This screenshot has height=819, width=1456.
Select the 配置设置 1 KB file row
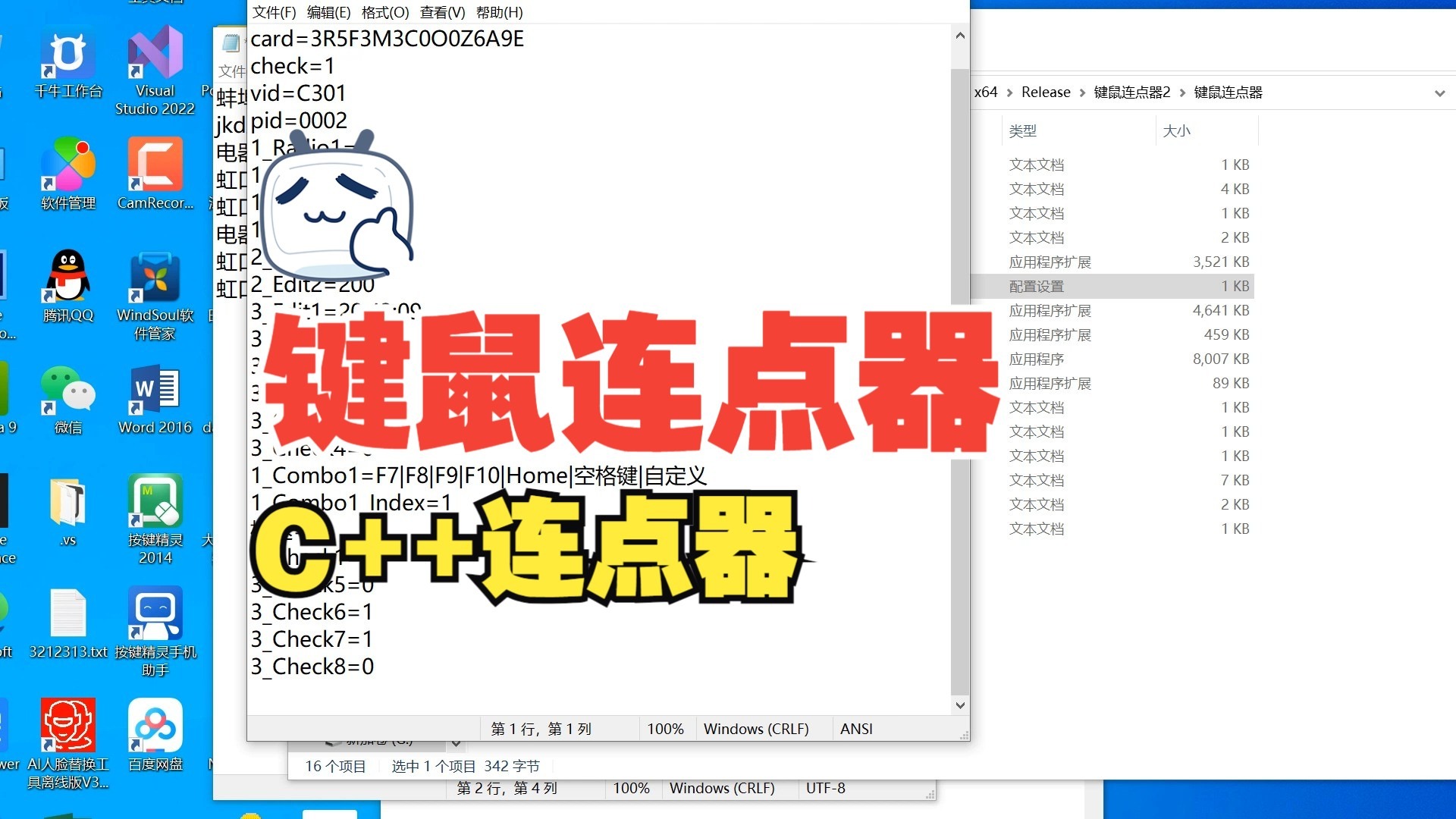point(1112,286)
